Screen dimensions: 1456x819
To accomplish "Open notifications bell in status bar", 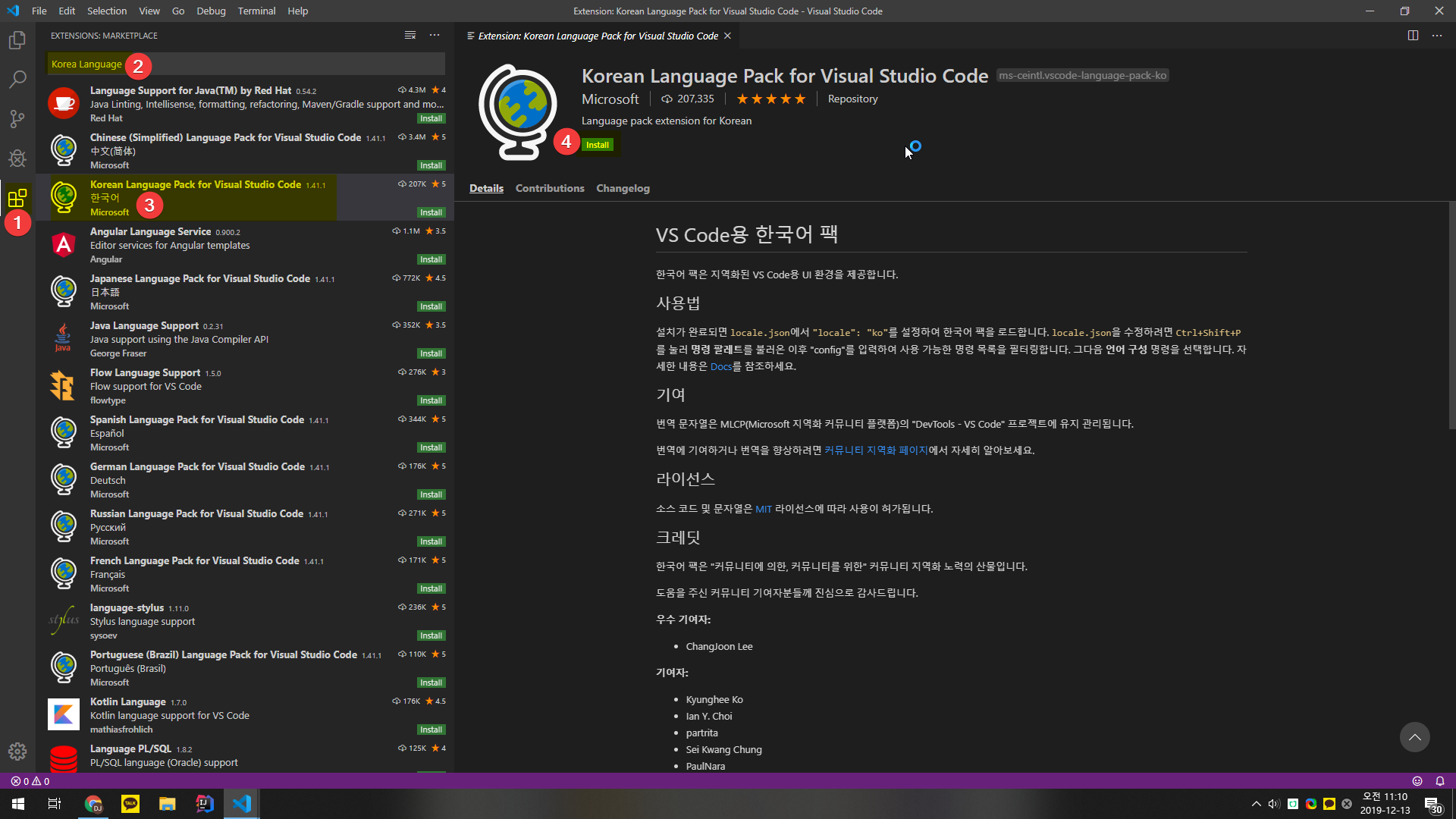I will click(x=1439, y=781).
